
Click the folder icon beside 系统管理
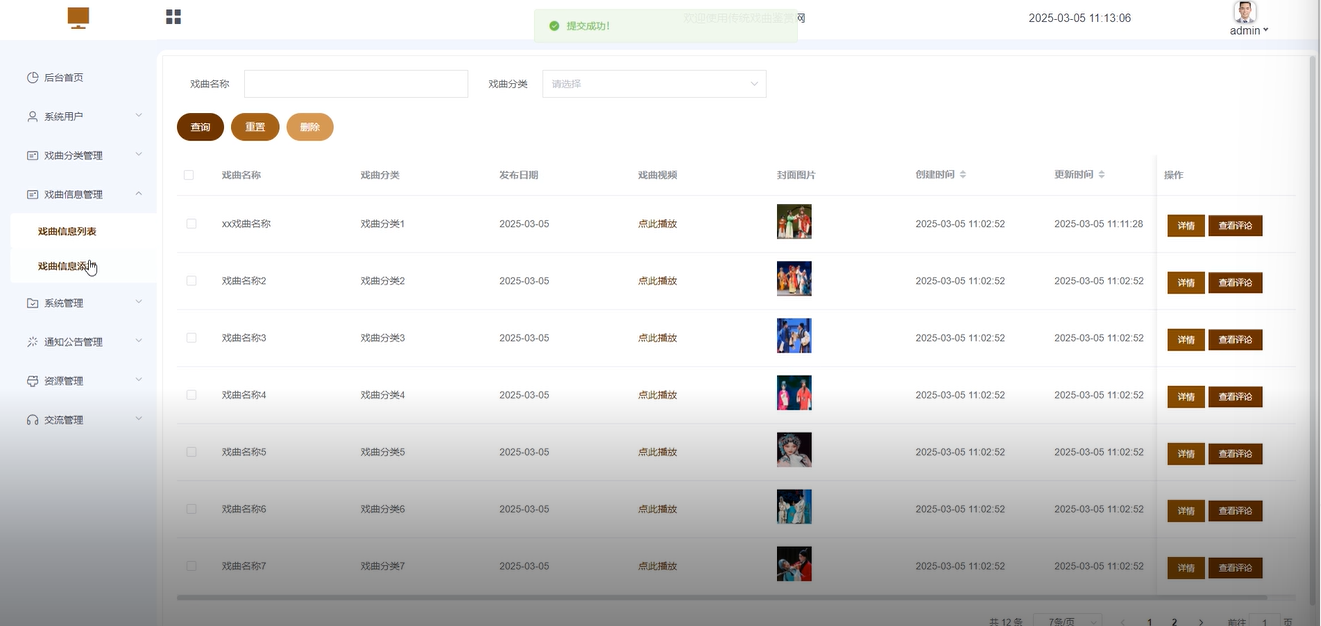(x=33, y=303)
